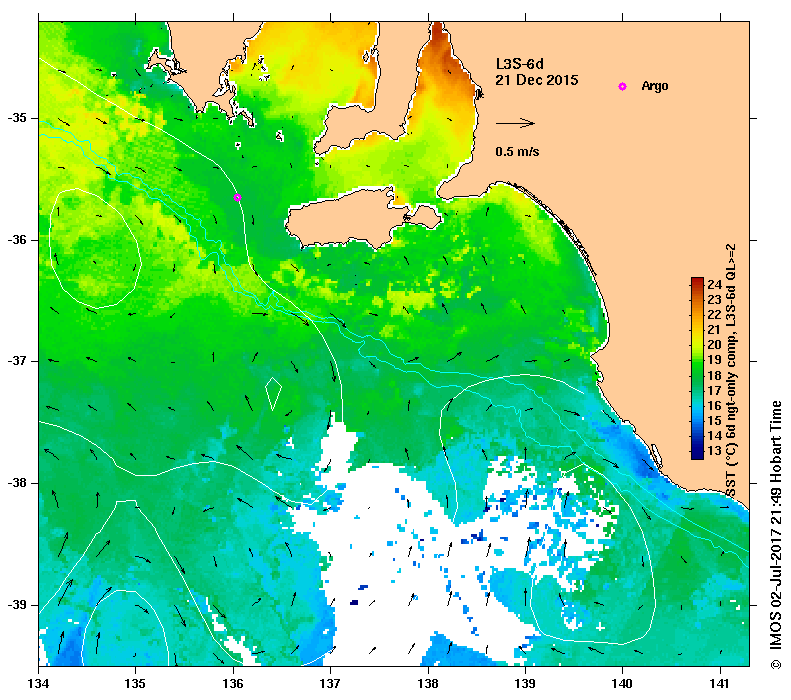This screenshot has height=700, width=791.
Task: Click latitude label -38
Action: (17, 483)
